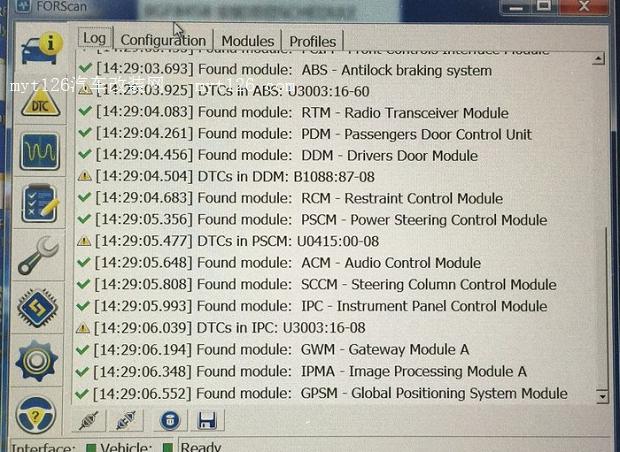This screenshot has height=452, width=620.
Task: Click the warning icon on the PSCM DTC line
Action: [84, 241]
